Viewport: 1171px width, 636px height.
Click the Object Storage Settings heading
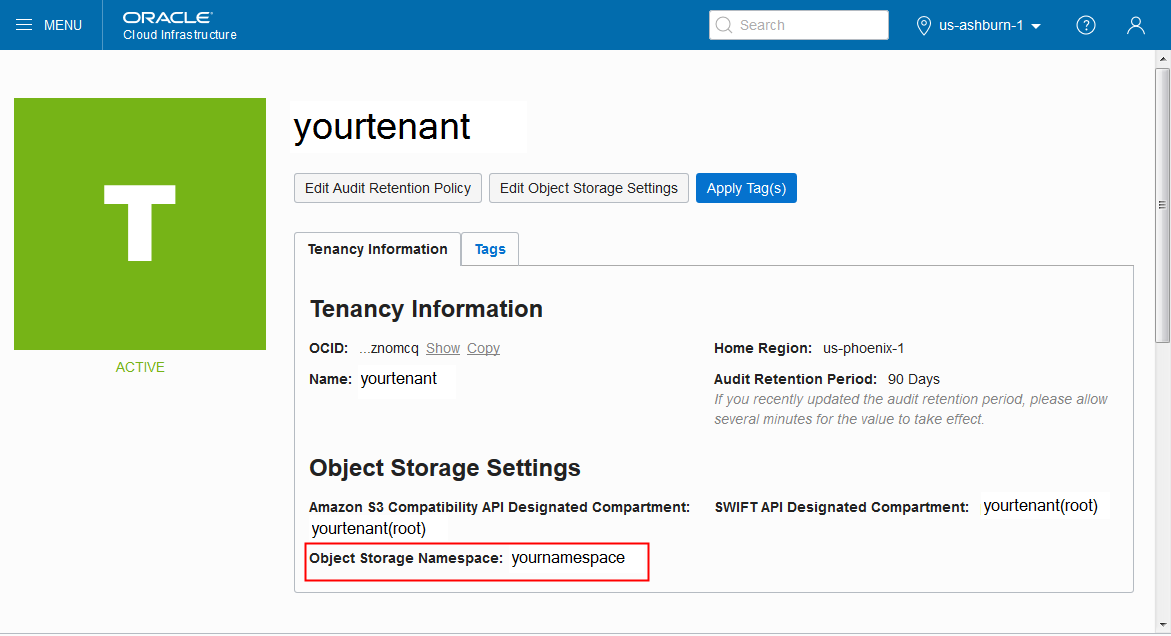pyautogui.click(x=444, y=468)
